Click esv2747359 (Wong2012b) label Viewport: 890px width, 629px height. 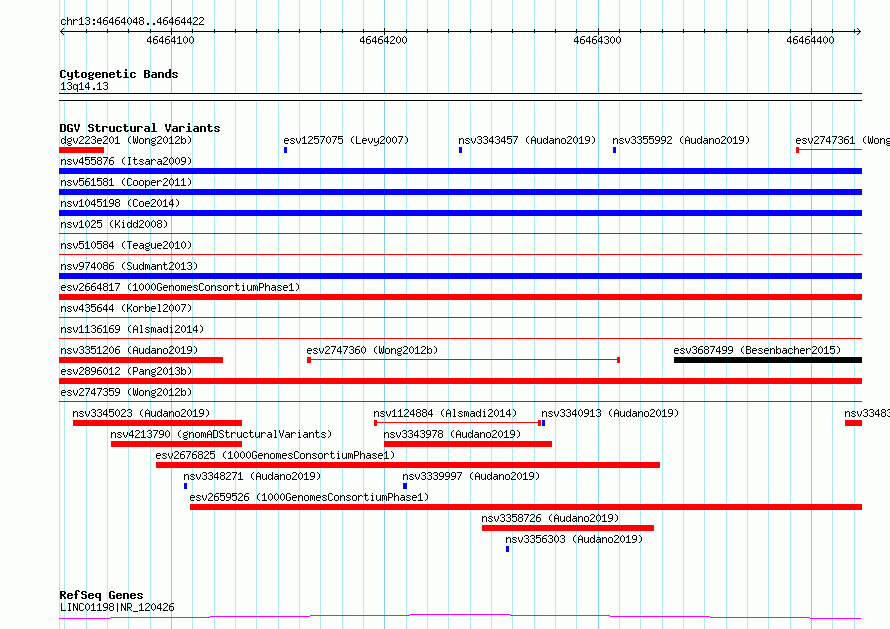(126, 392)
